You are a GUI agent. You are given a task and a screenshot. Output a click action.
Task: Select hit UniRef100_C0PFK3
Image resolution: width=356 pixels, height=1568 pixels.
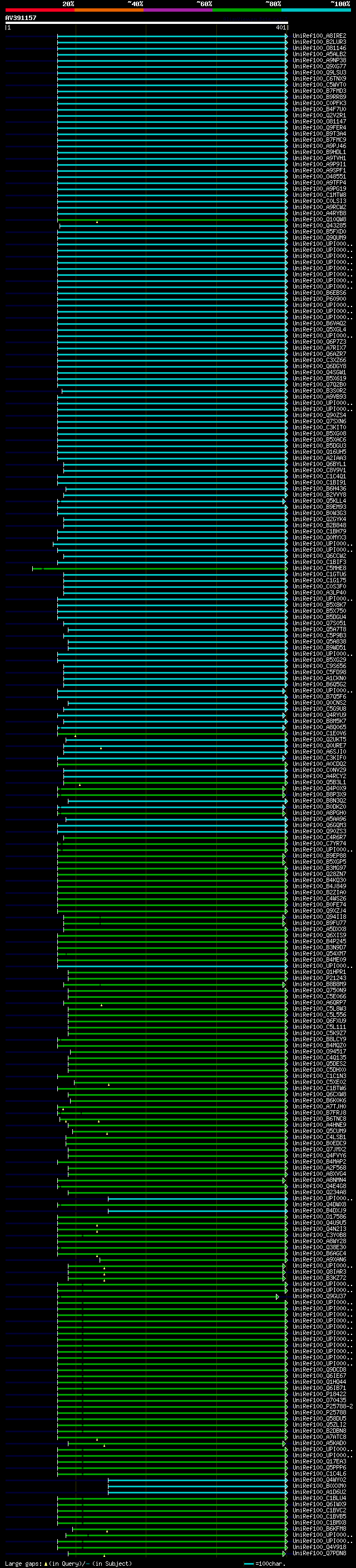pos(319,103)
